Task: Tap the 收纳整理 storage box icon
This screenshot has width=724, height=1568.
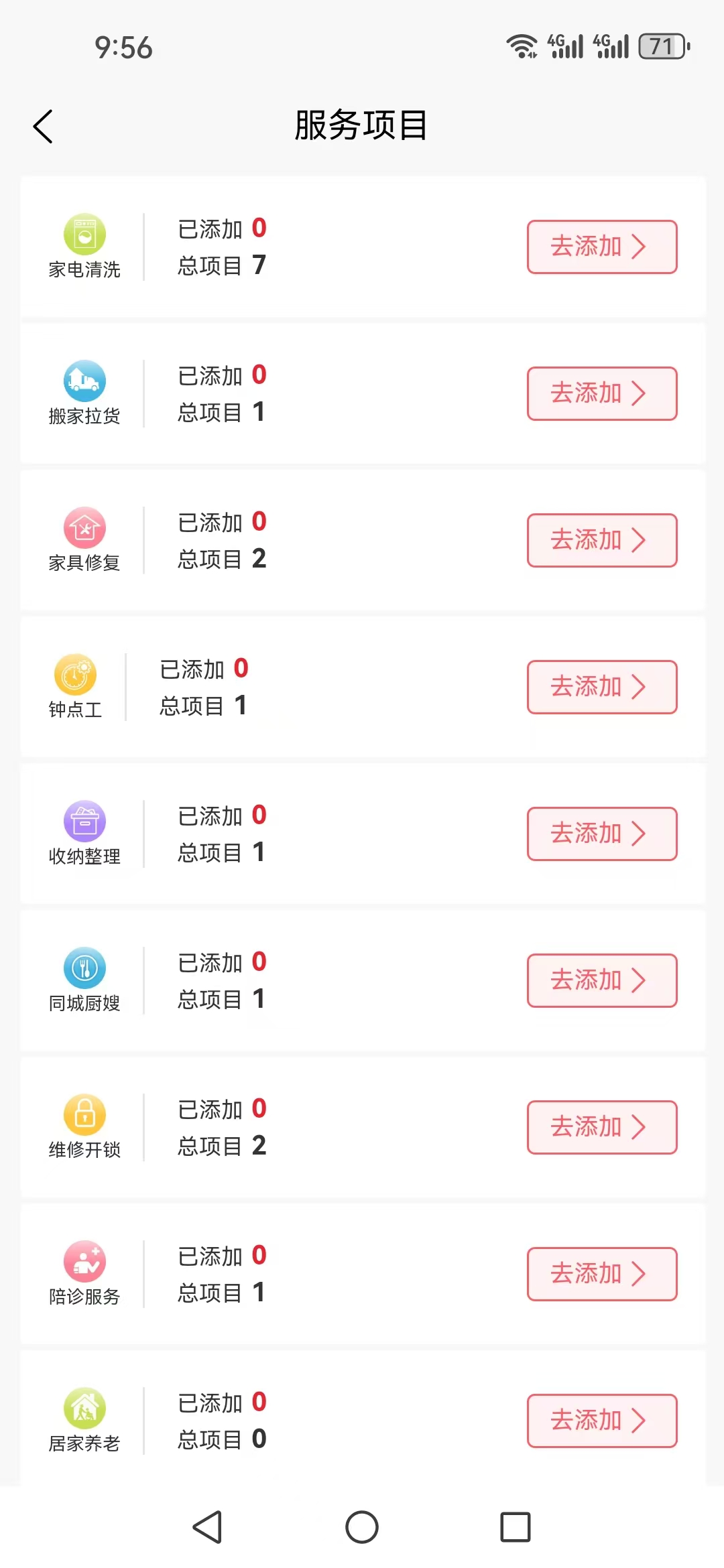Action: 84,822
